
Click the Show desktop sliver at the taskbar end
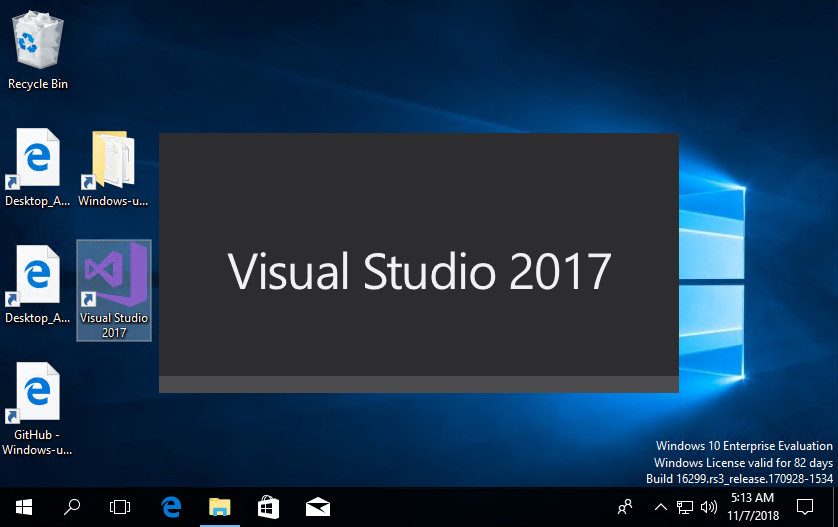(x=835, y=507)
